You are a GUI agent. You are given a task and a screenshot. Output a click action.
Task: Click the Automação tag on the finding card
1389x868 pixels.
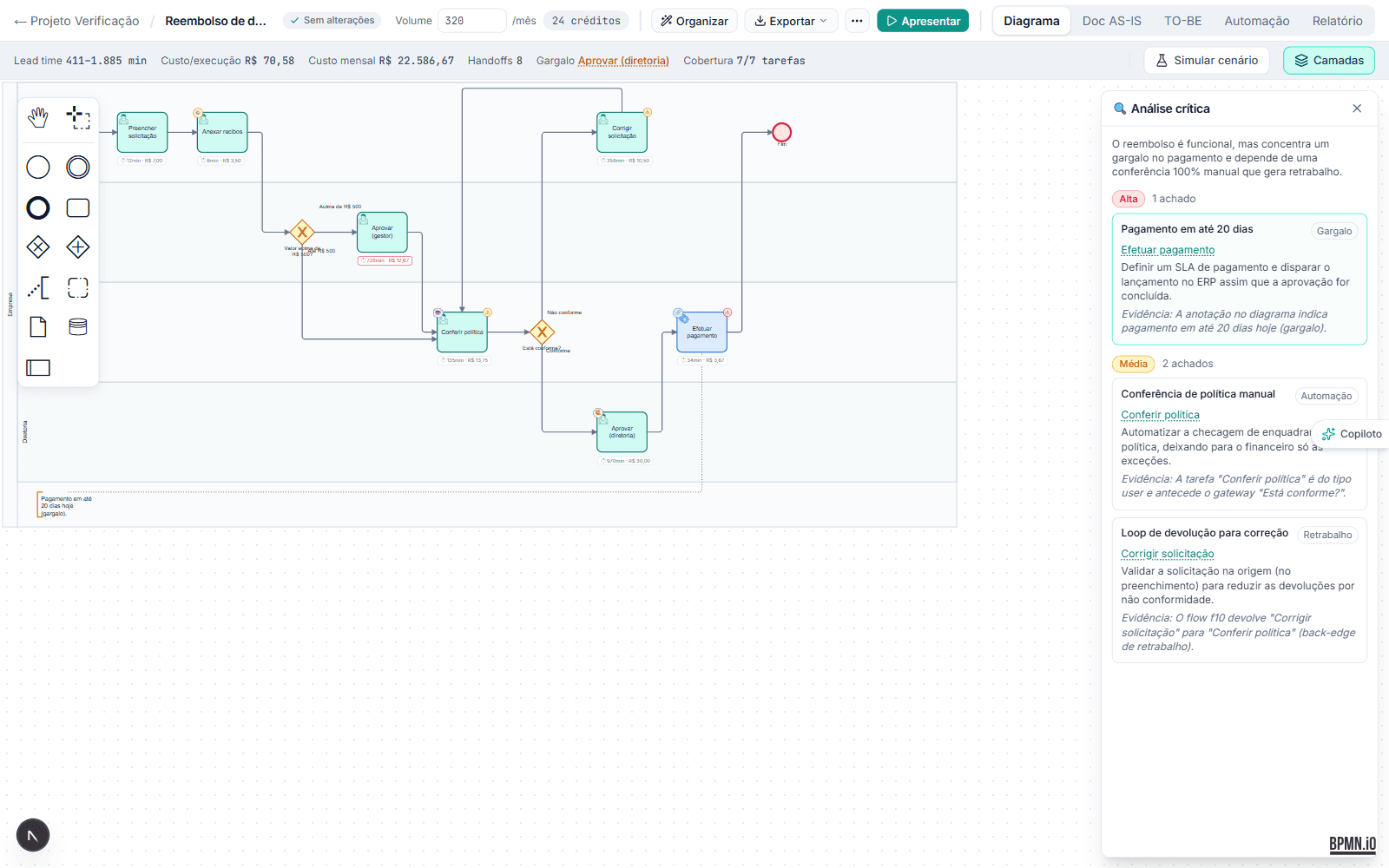click(x=1326, y=396)
